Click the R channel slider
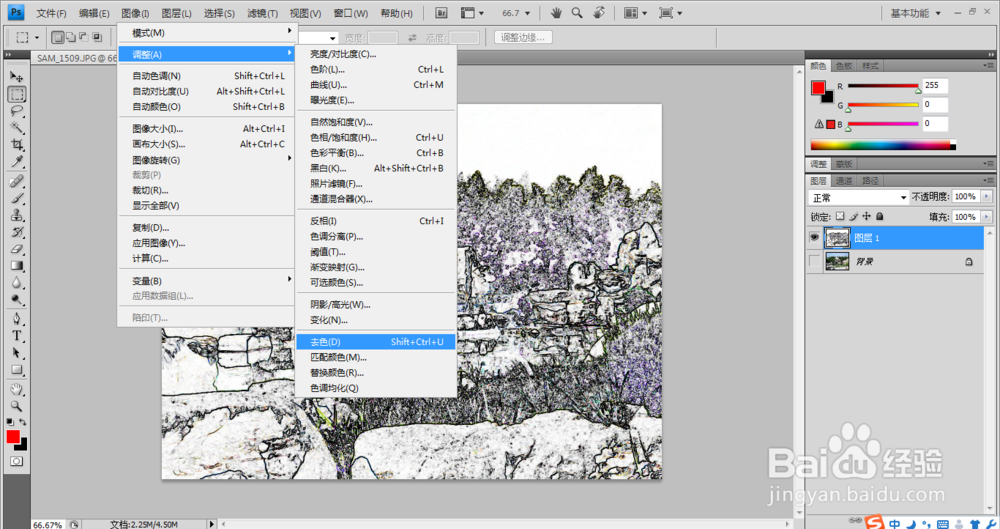Image resolution: width=1000 pixels, height=529 pixels. pyautogui.click(x=883, y=86)
